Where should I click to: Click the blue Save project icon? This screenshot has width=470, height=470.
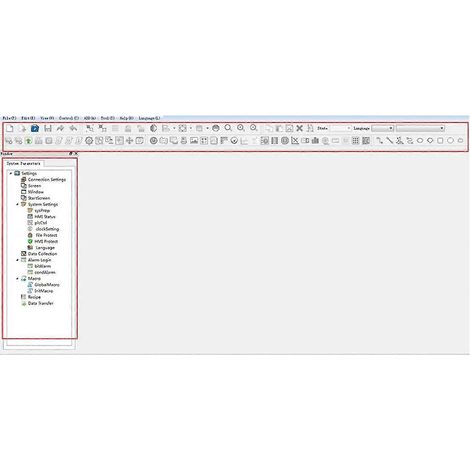pyautogui.click(x=35, y=128)
